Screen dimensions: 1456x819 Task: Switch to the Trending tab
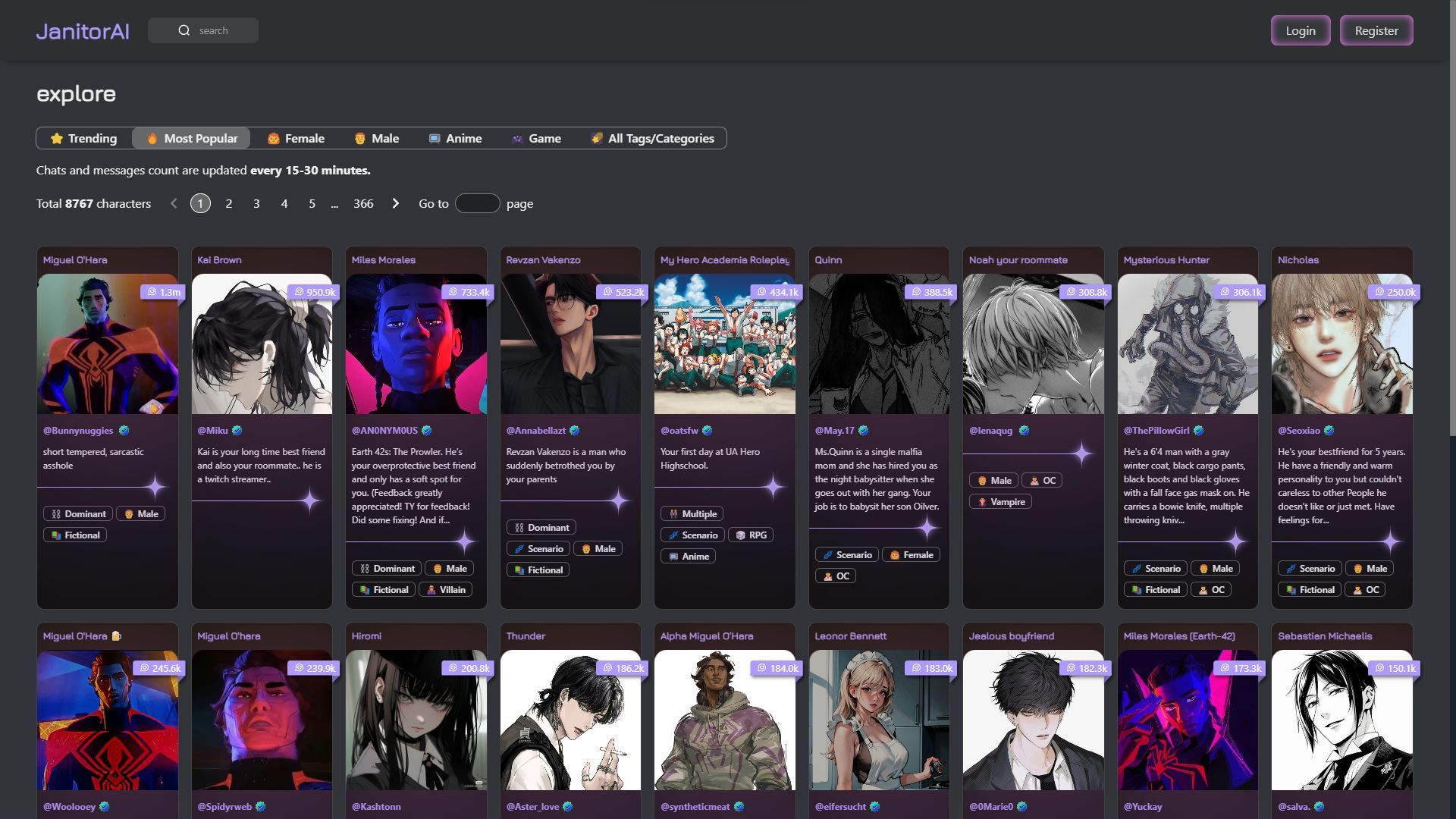coord(83,138)
